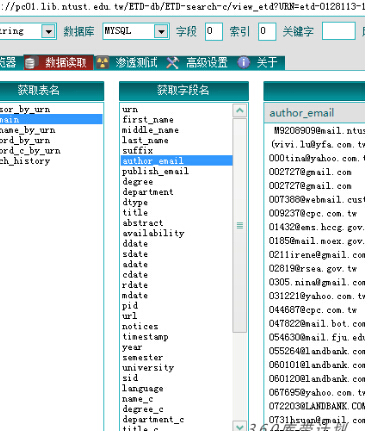Click the 关键字 input field
This screenshot has width=373, height=431.
[338, 31]
